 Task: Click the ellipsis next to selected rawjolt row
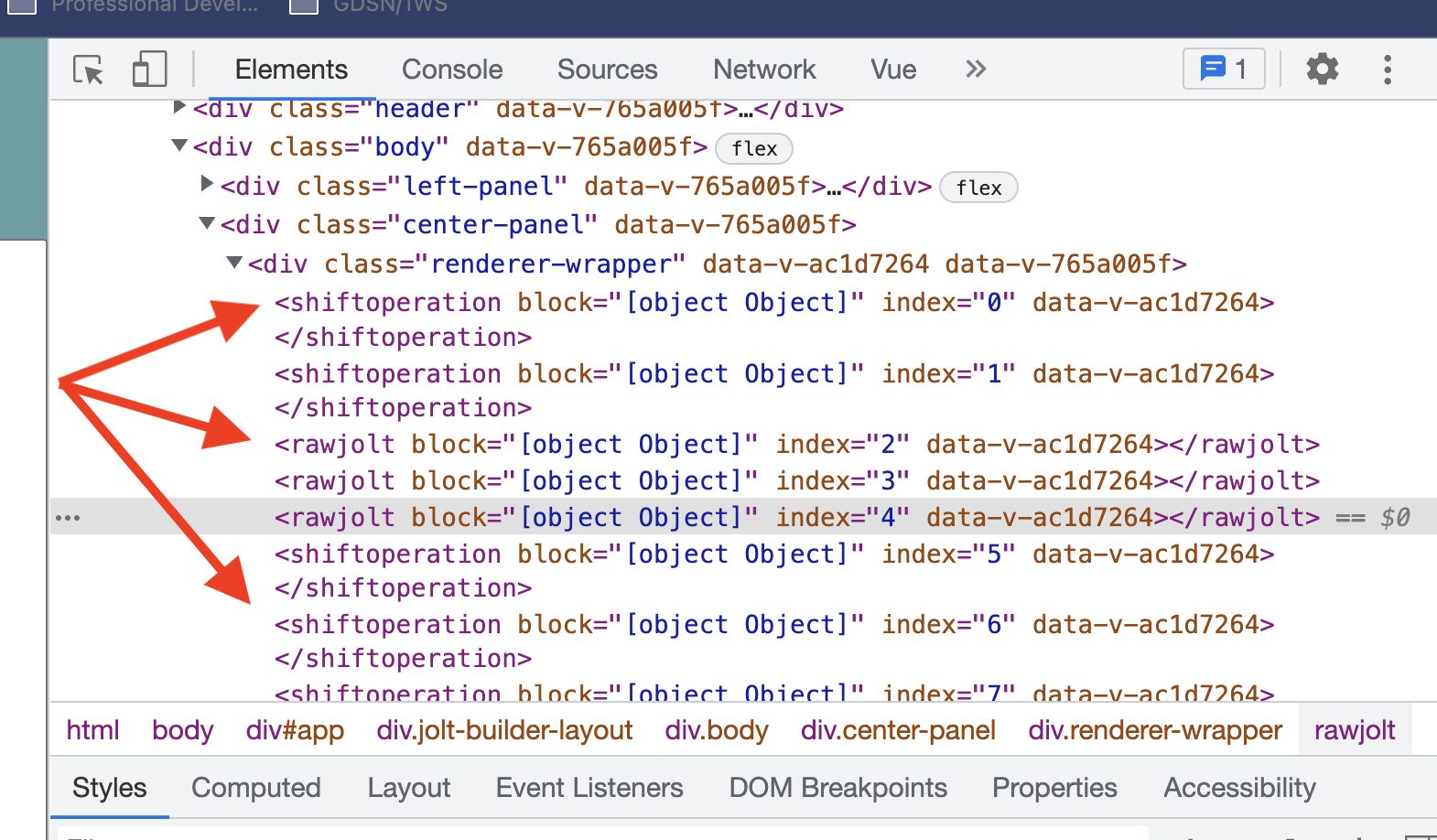tap(68, 518)
